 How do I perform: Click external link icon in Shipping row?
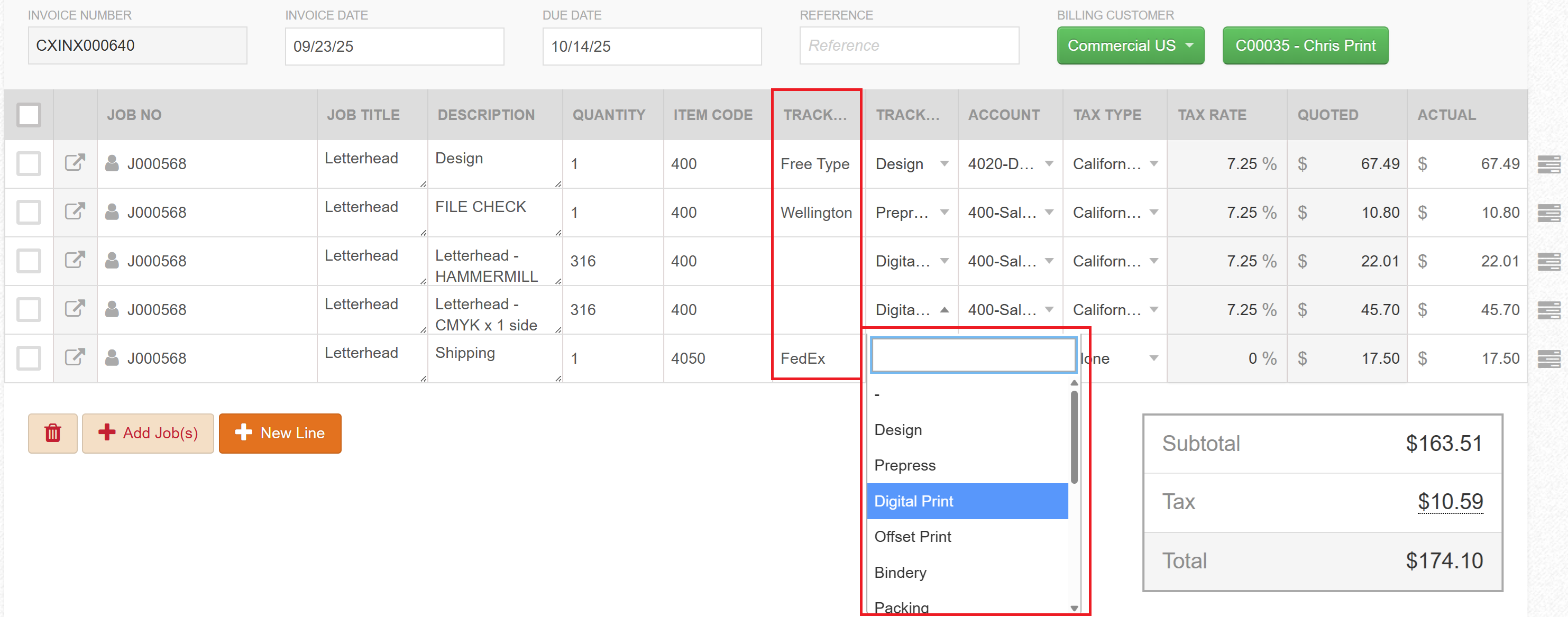(75, 357)
